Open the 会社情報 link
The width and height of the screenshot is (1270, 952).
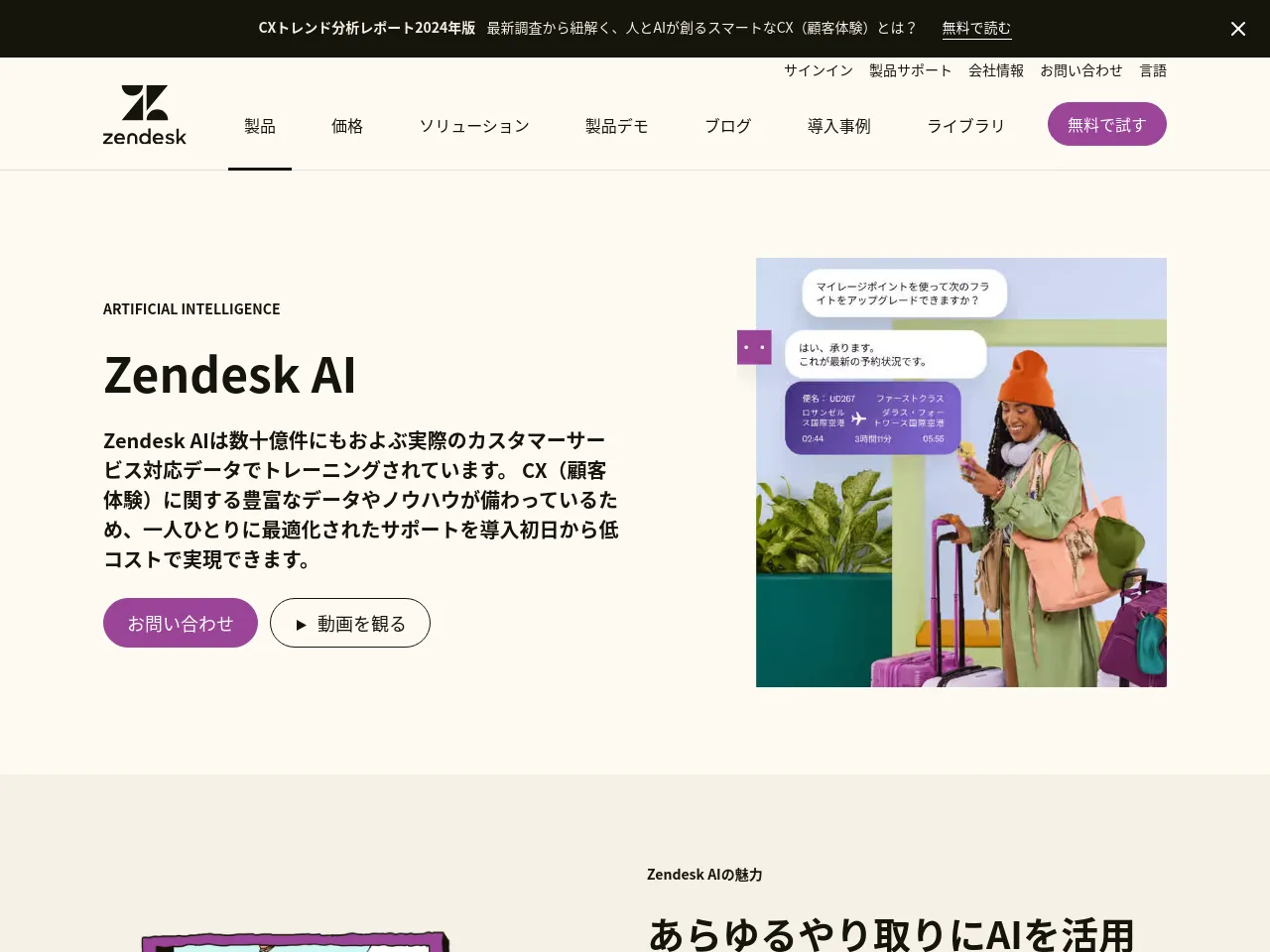point(996,70)
